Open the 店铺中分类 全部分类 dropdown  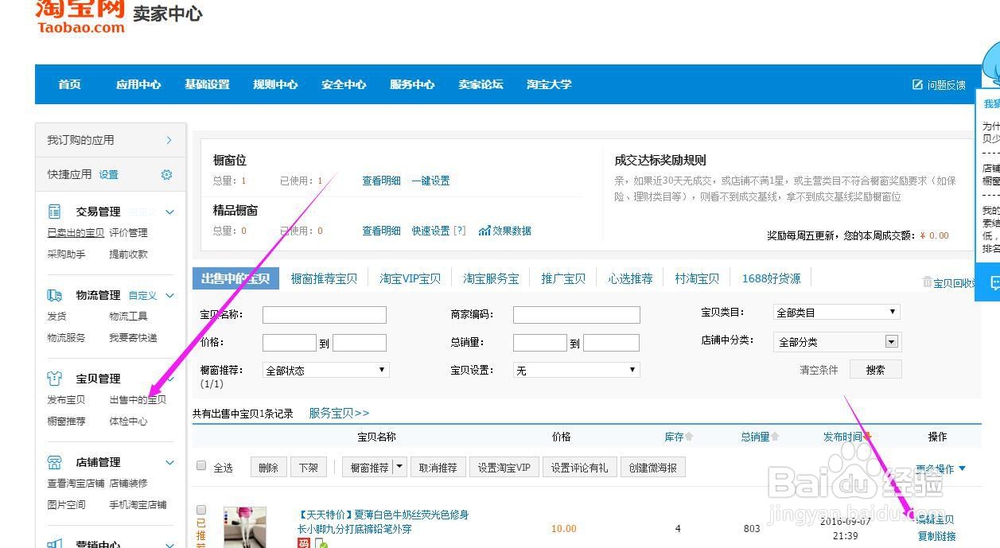tap(836, 342)
